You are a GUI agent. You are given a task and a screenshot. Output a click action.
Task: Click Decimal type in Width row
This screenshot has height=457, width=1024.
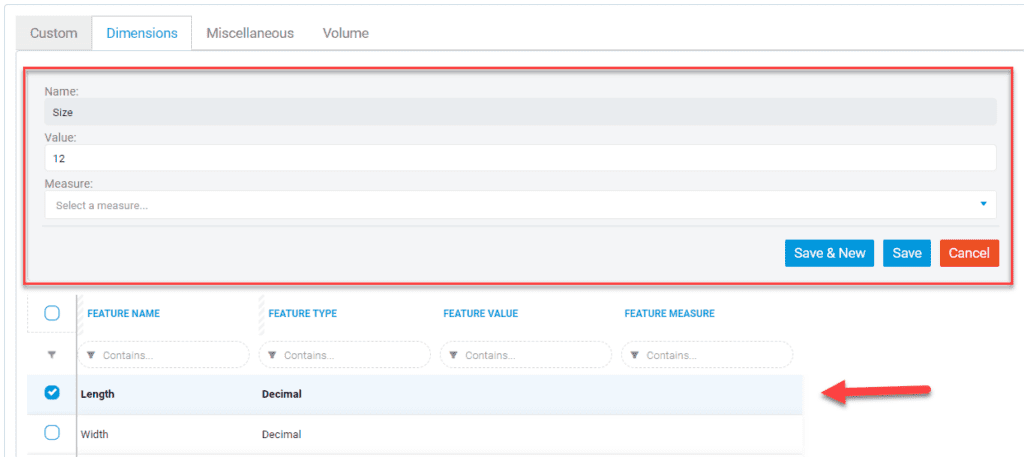pos(281,434)
